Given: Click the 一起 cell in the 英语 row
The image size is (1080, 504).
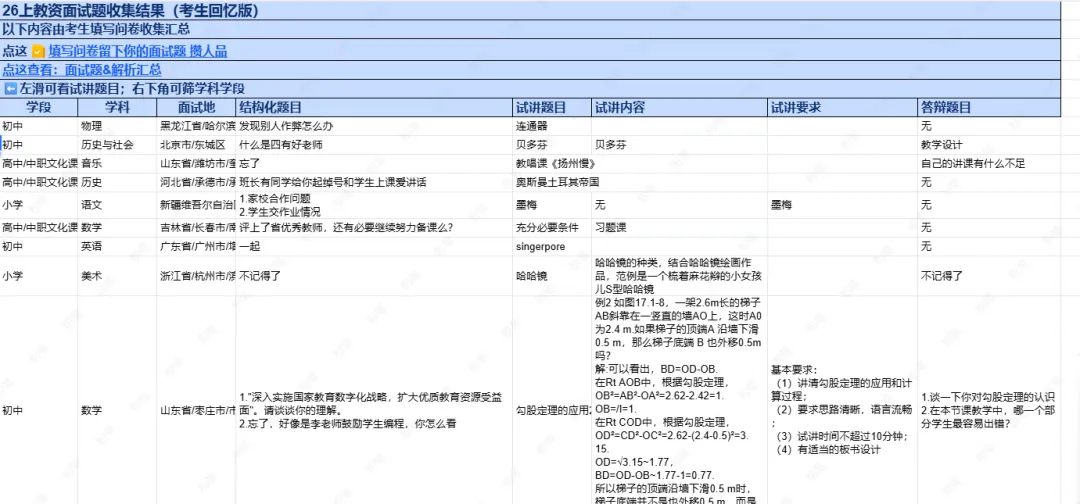Looking at the screenshot, I should pos(375,246).
